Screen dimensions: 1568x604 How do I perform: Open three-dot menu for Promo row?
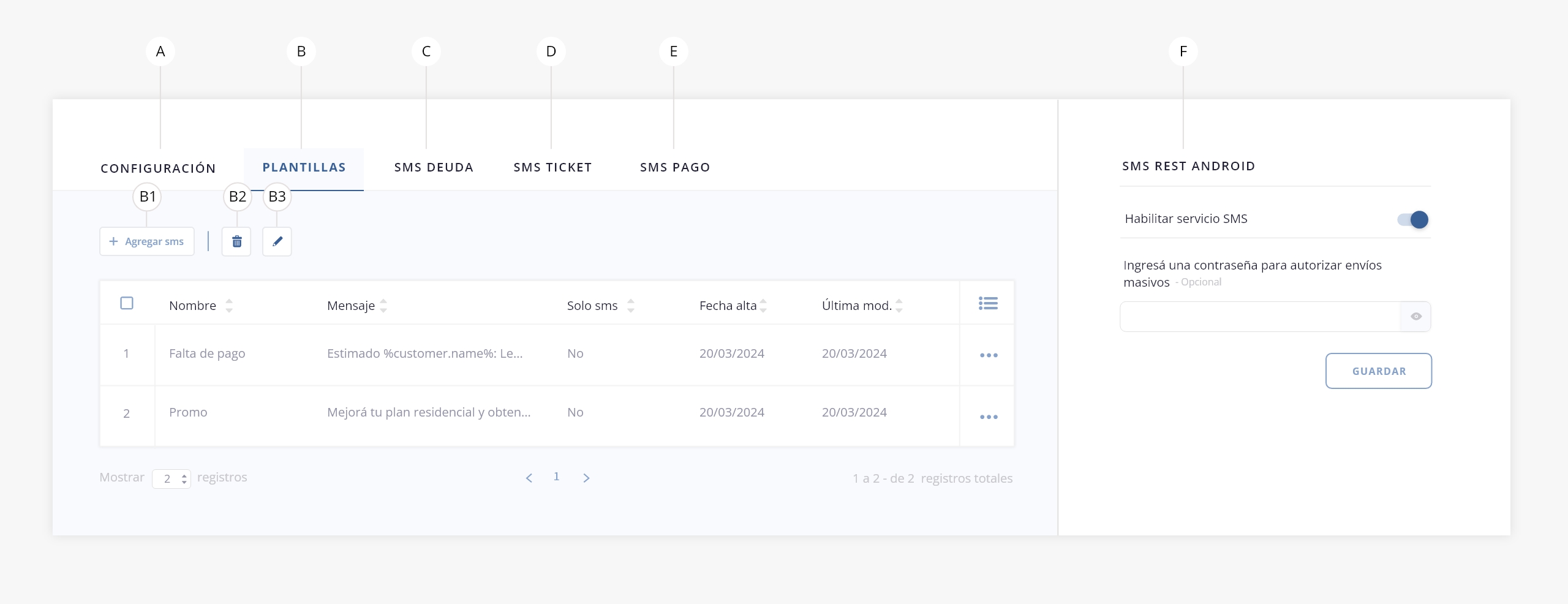pyautogui.click(x=988, y=417)
